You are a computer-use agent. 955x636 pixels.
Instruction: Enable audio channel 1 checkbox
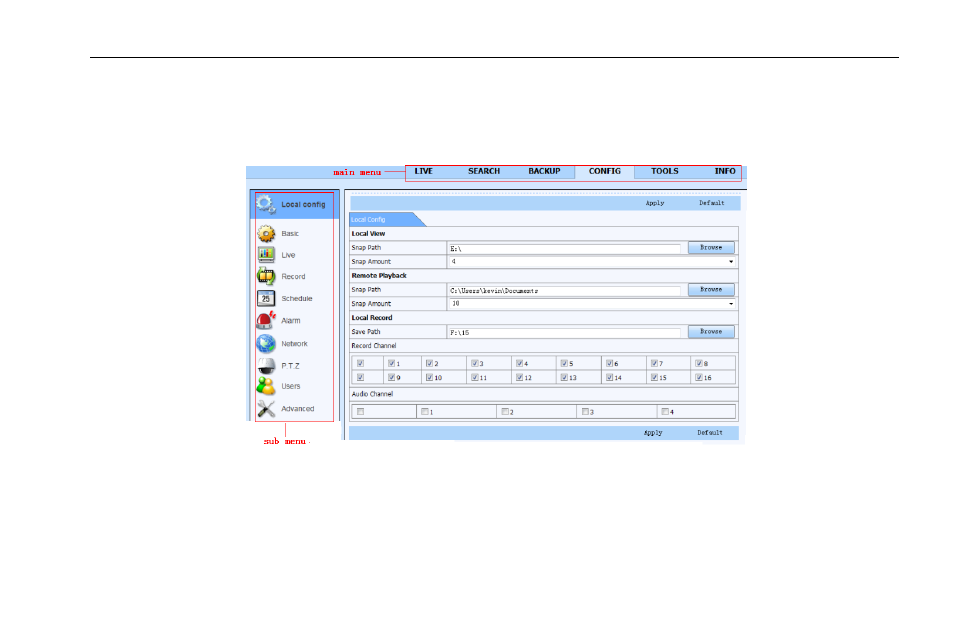[425, 411]
